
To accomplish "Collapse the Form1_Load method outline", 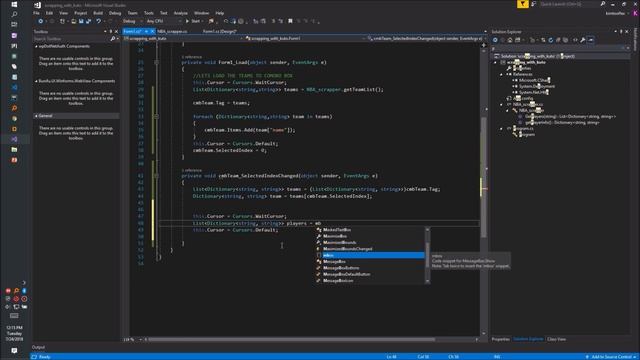I will [x=156, y=62].
